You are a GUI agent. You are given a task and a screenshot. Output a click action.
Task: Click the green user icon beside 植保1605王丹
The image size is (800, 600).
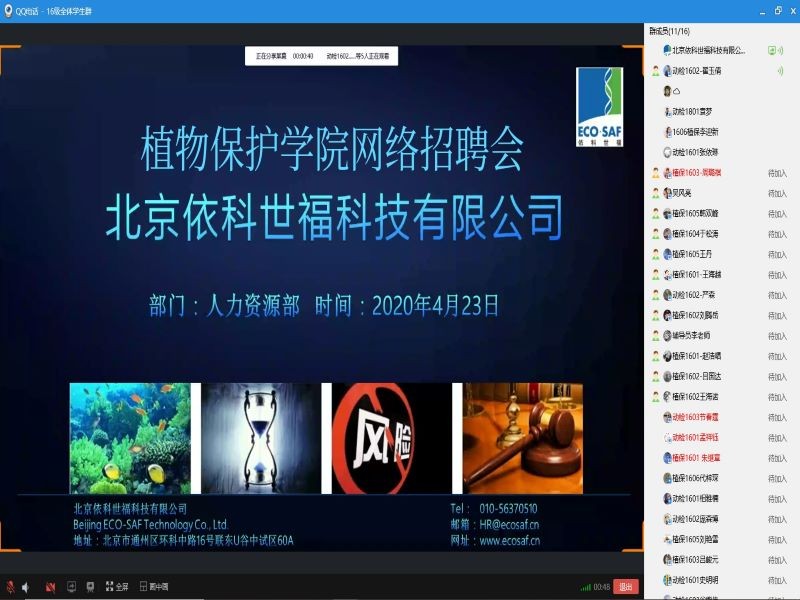tap(656, 254)
